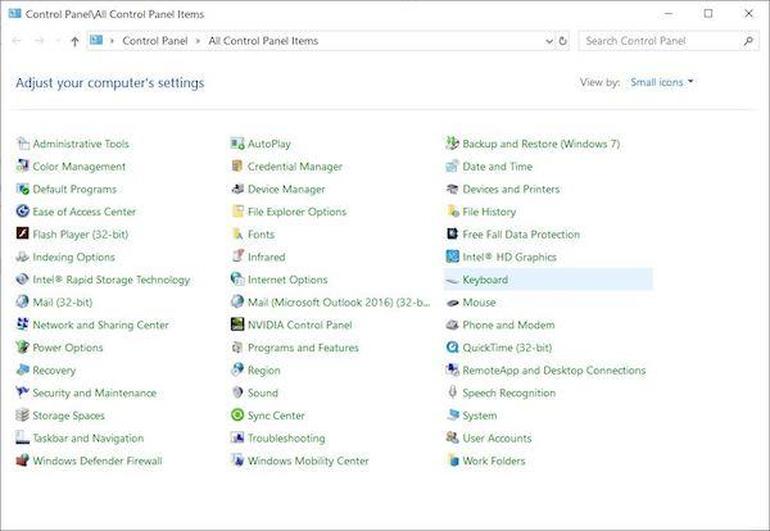
Task: Click the Free Fall Data Protection icon
Action: [x=452, y=234]
